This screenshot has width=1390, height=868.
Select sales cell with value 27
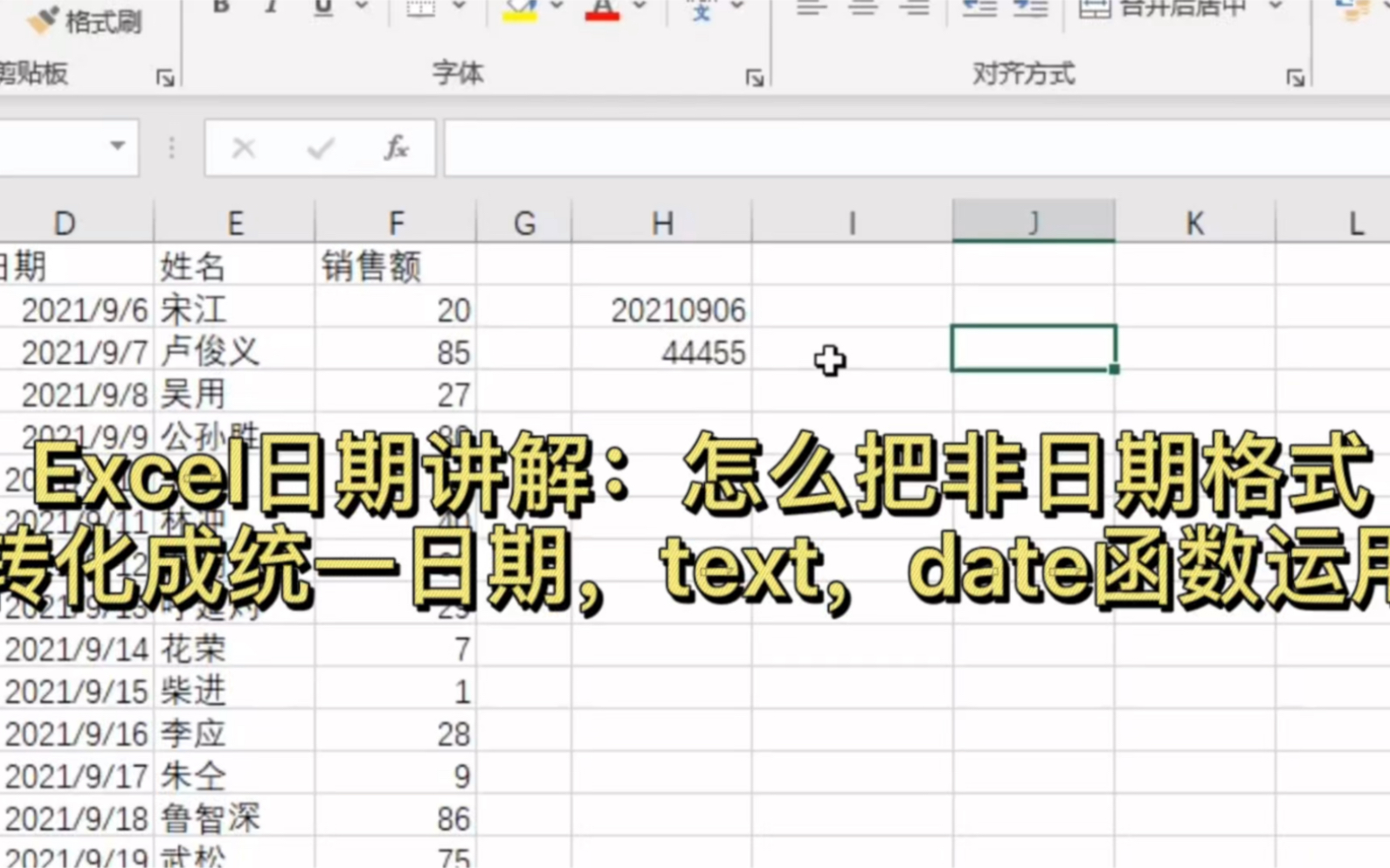pos(396,394)
